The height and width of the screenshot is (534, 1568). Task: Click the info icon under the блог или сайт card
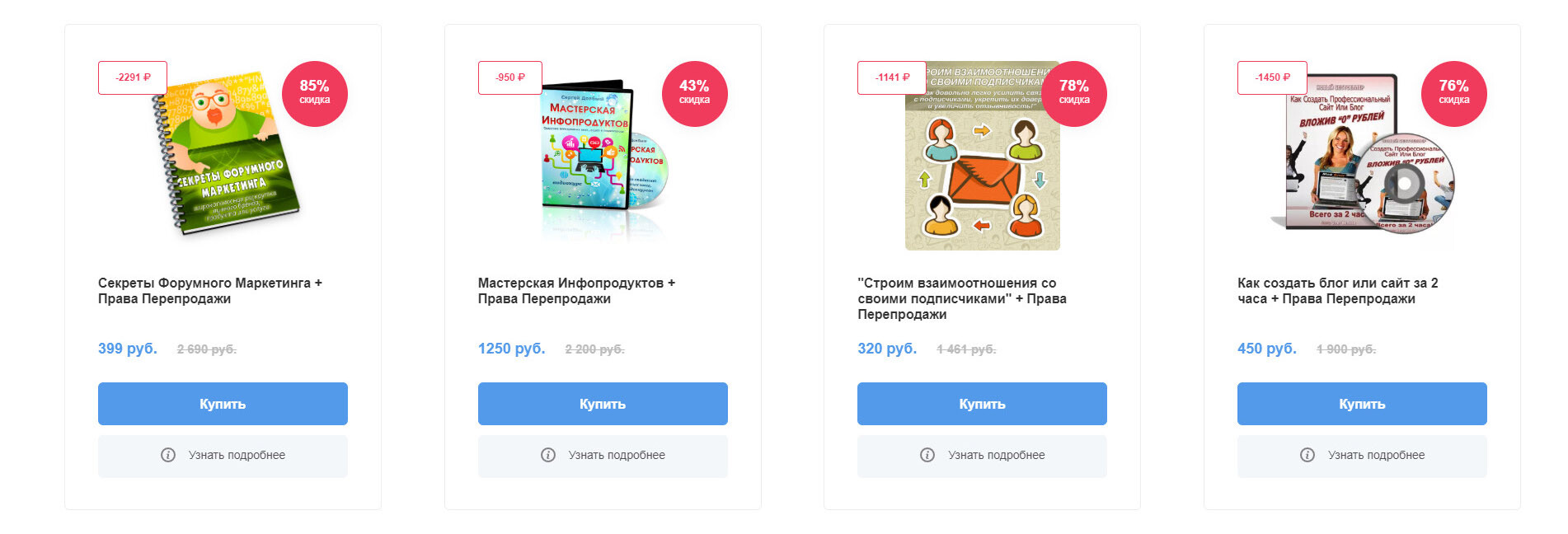(x=1307, y=455)
